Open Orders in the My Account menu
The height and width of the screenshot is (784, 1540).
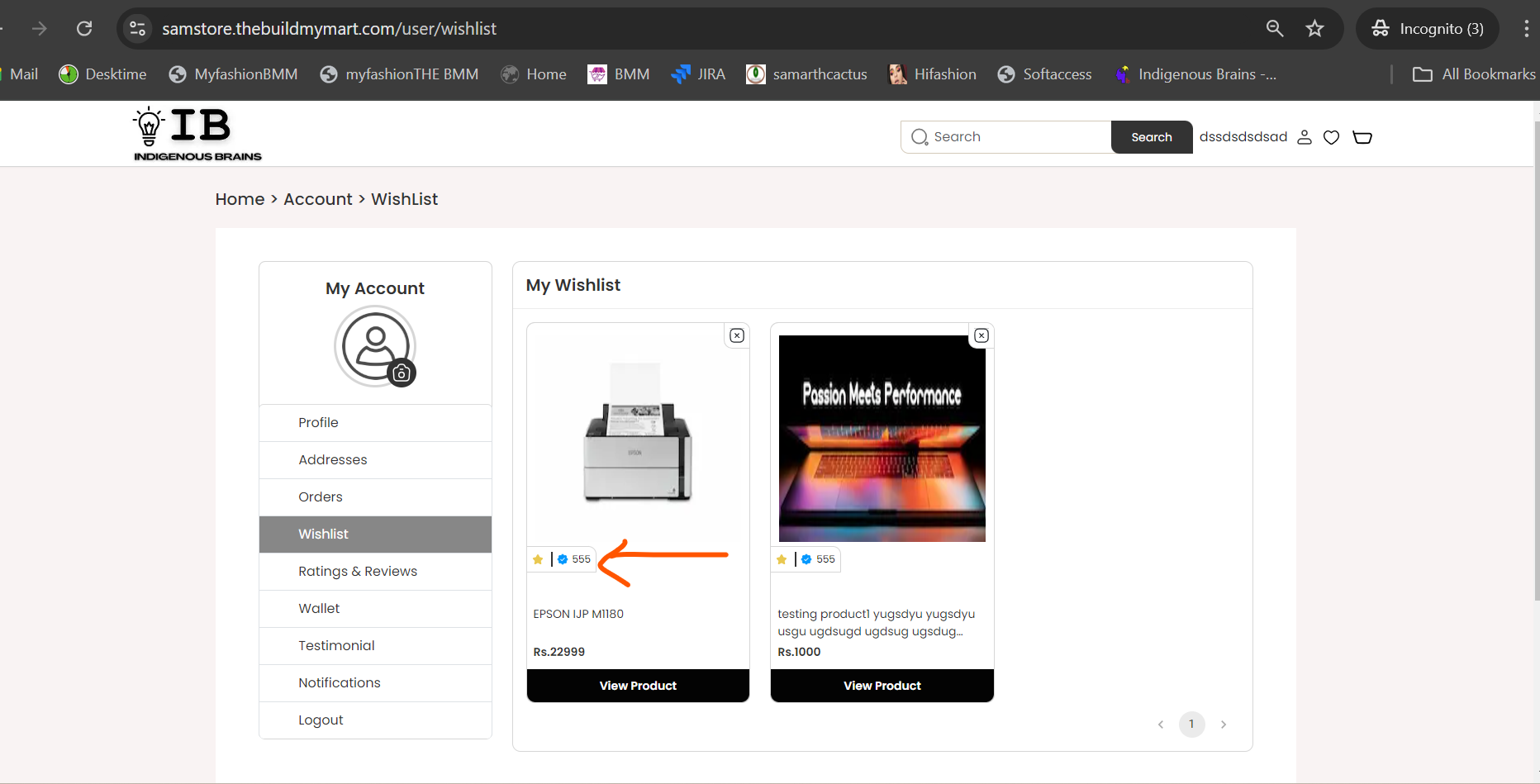tap(375, 497)
